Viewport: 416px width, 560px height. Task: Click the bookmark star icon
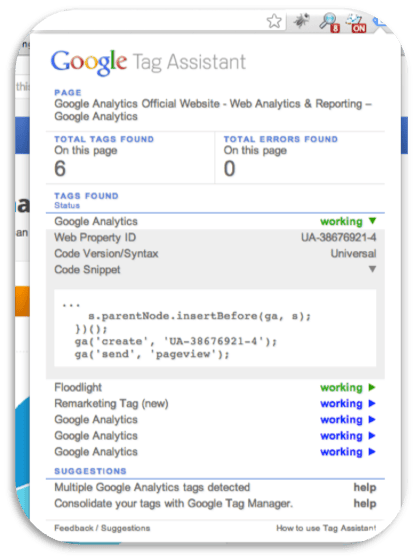(274, 21)
